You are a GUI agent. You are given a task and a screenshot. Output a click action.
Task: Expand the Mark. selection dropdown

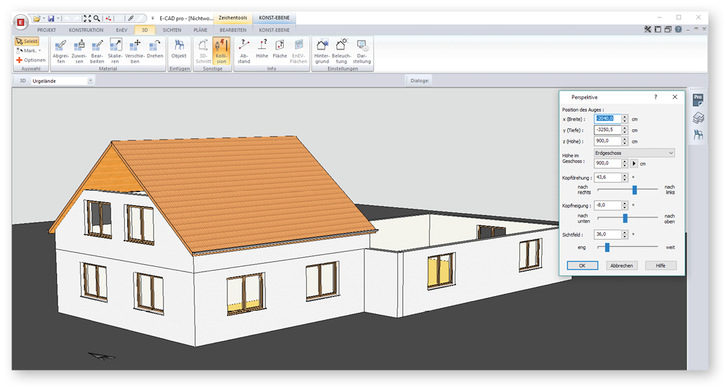click(x=28, y=50)
